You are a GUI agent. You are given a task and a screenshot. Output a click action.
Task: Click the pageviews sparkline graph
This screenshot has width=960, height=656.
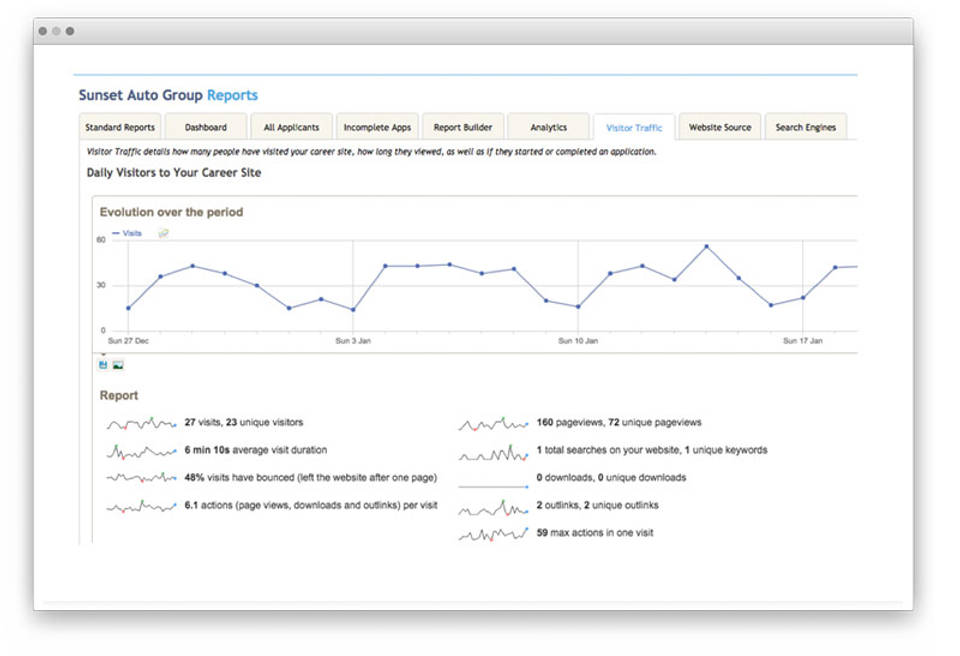coord(493,424)
